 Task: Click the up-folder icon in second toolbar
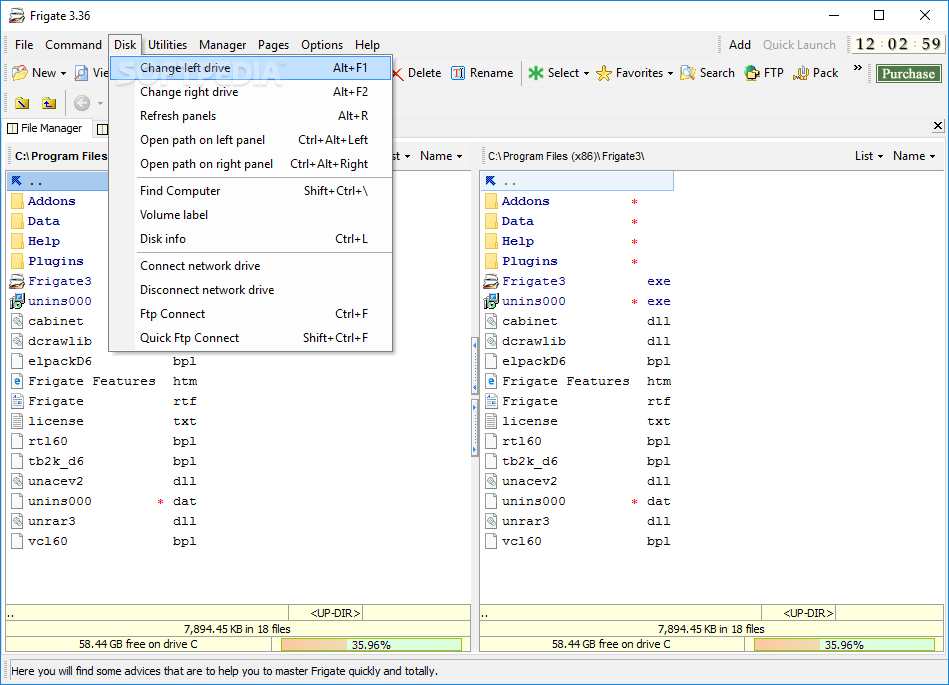coord(49,103)
